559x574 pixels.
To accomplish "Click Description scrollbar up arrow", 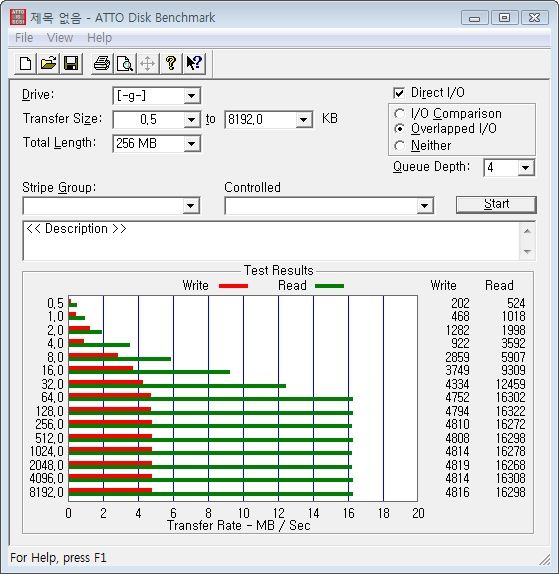I will pos(527,231).
